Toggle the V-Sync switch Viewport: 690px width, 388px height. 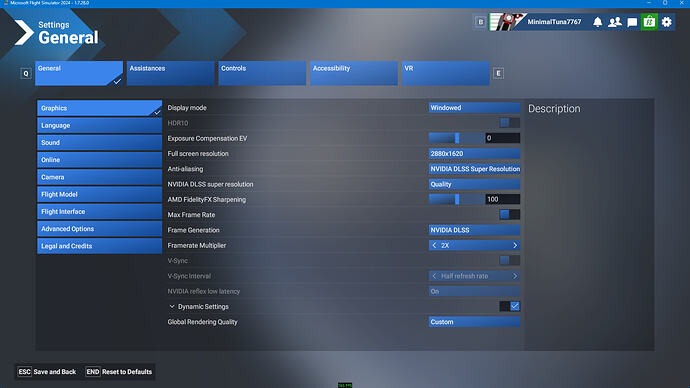510,260
